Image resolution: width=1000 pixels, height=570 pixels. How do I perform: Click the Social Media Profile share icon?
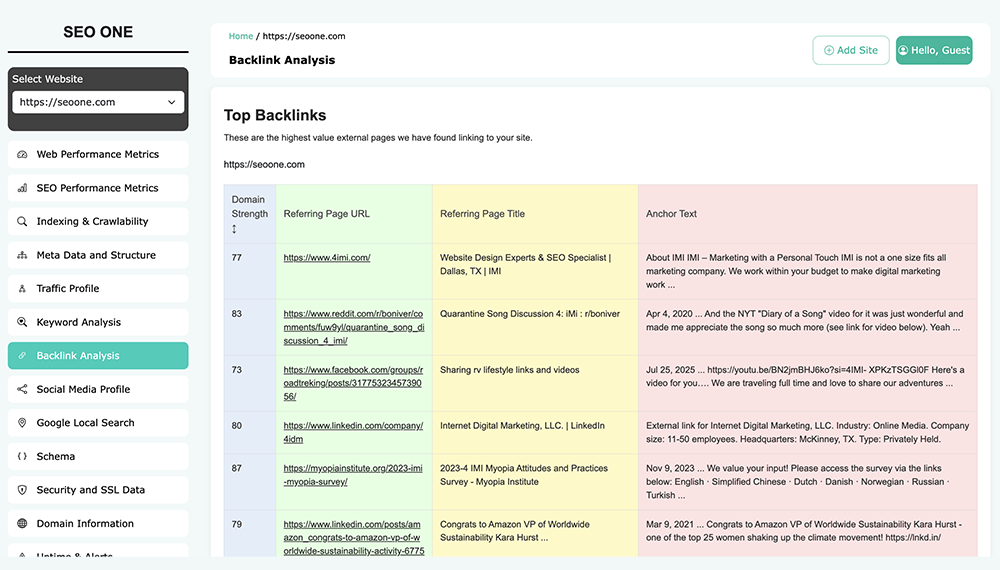[23, 389]
